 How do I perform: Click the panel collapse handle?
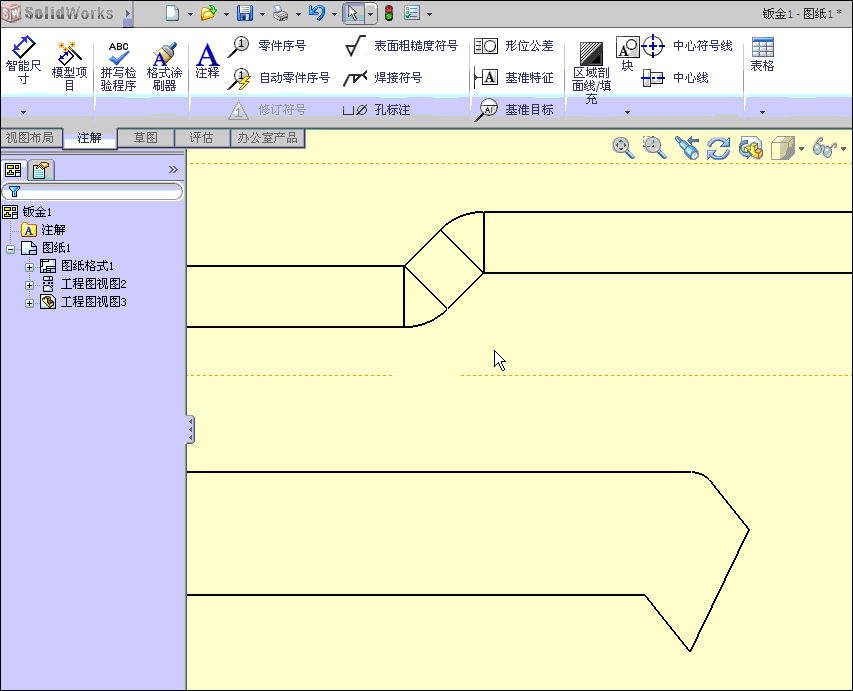(190, 430)
